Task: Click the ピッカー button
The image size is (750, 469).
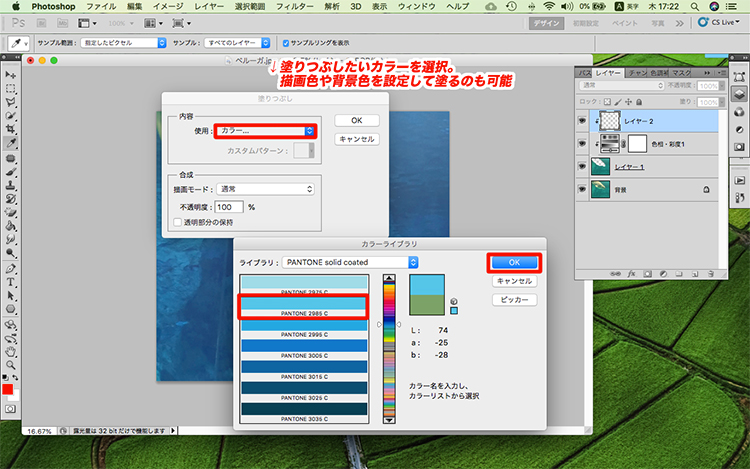Action: [515, 299]
